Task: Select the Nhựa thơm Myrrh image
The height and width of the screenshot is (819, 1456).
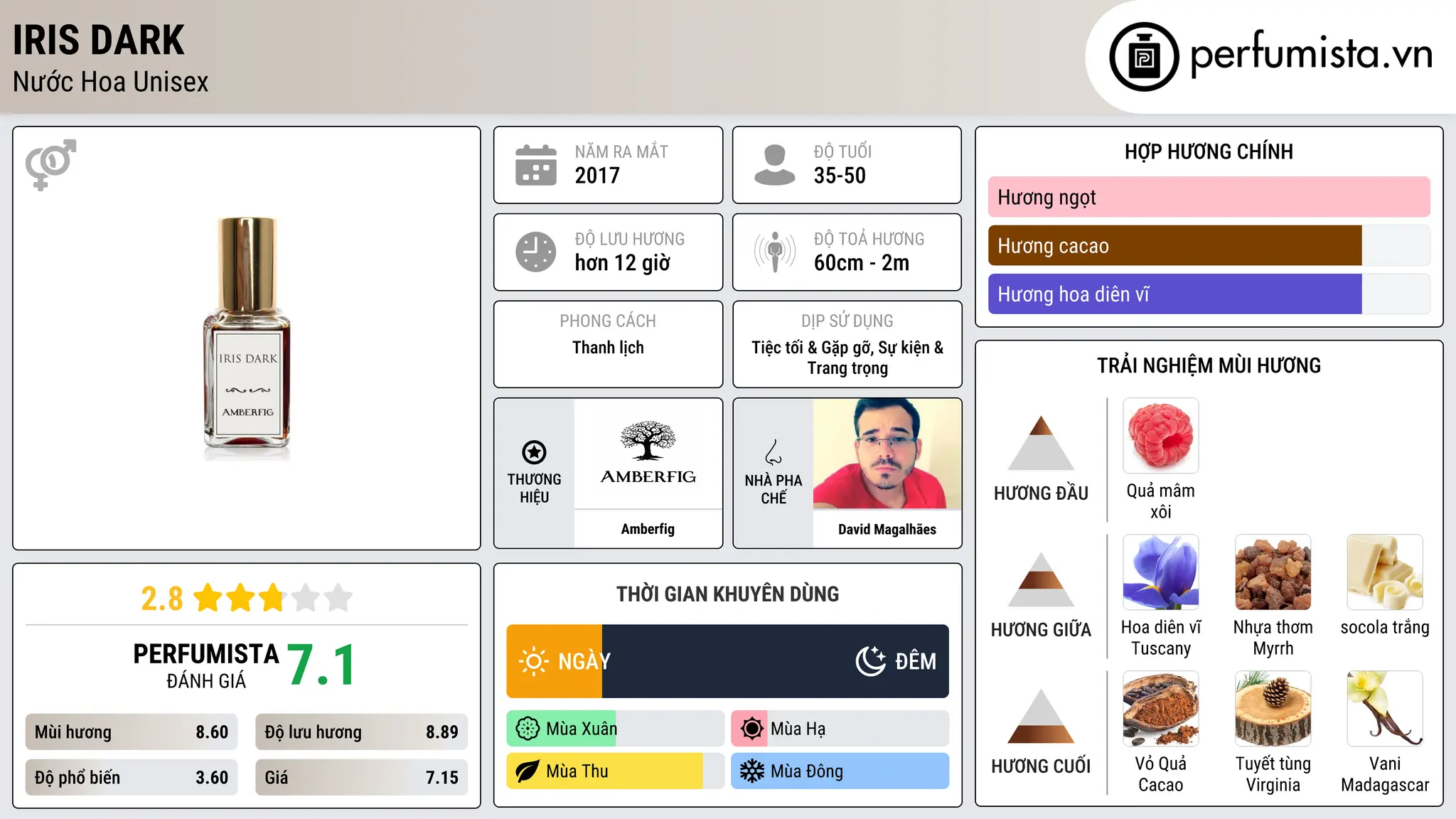Action: click(1273, 572)
